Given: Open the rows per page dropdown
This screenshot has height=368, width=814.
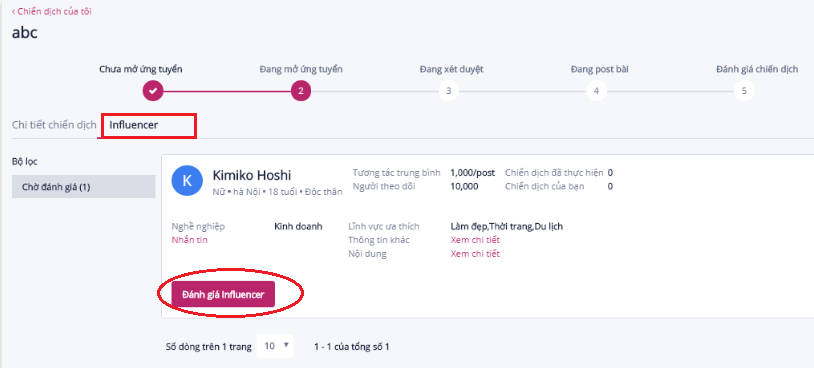Looking at the screenshot, I should click(275, 346).
